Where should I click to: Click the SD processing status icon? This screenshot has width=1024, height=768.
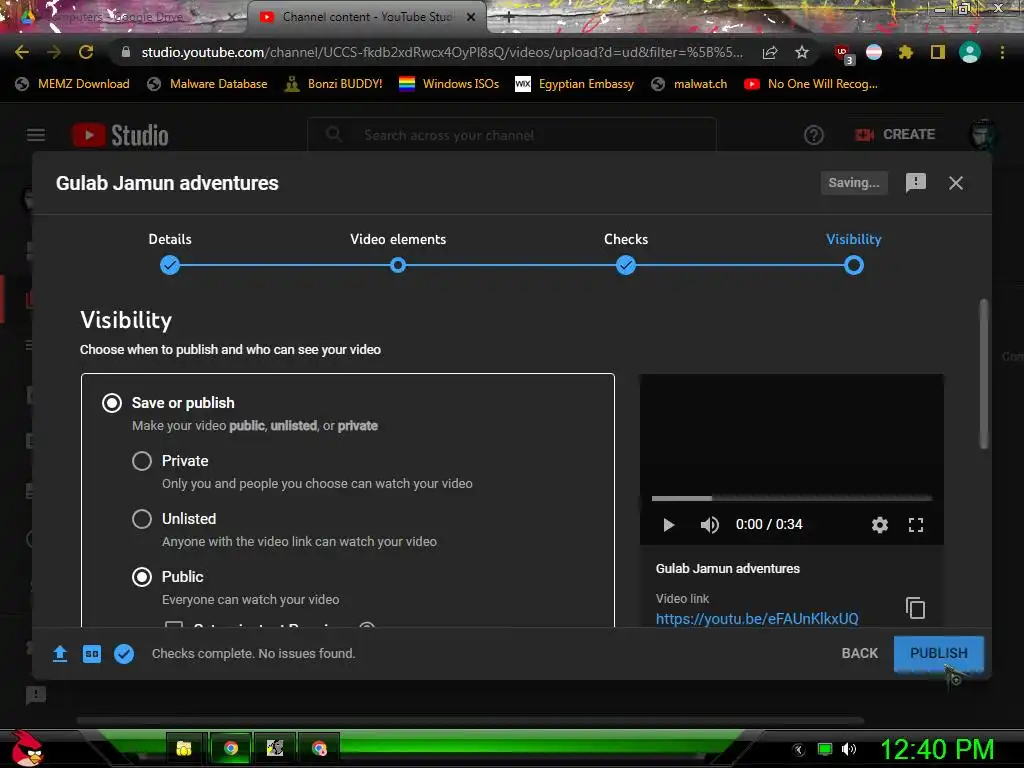pyautogui.click(x=92, y=654)
